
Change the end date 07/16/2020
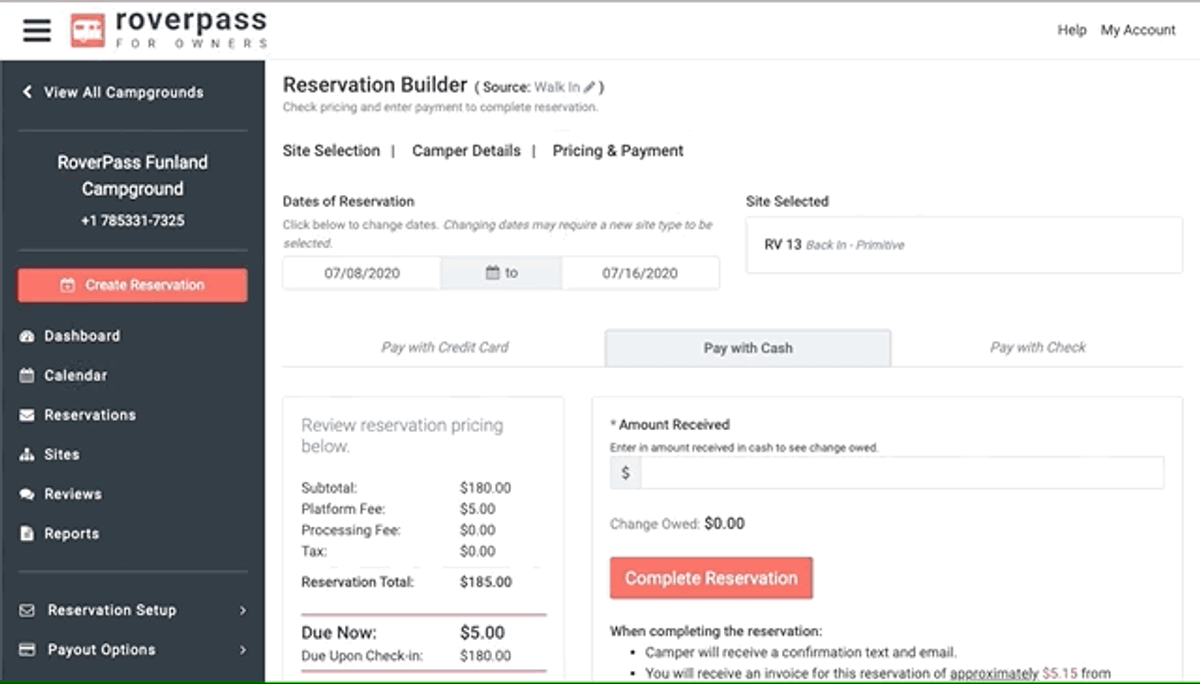click(x=640, y=273)
